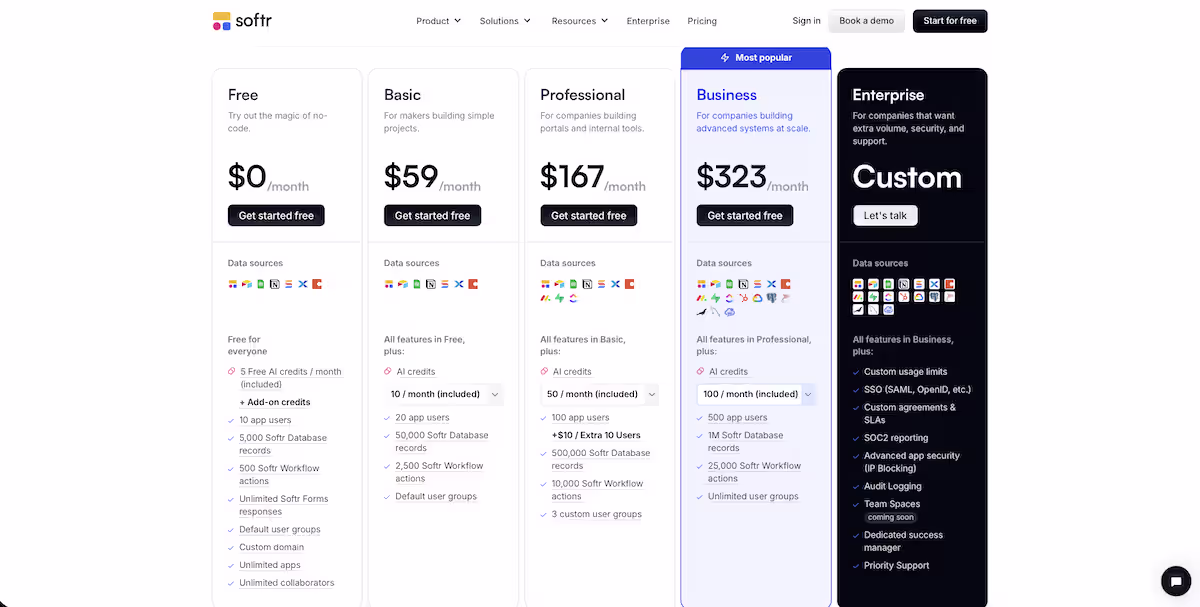The height and width of the screenshot is (607, 1200).
Task: Click the monday.com icon in Professional plan
Action: coord(545,298)
